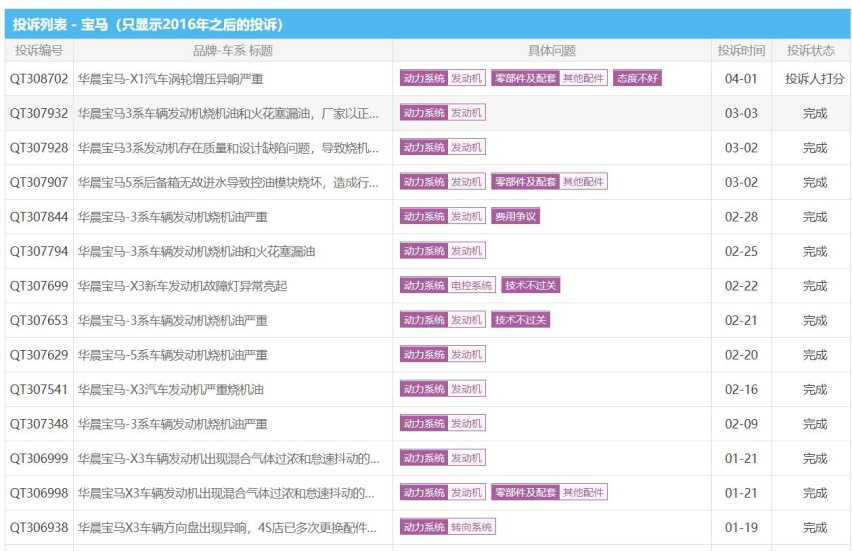Viewport: 852px width, 551px height.
Task: Open complaint number QT307932
Action: (39, 113)
